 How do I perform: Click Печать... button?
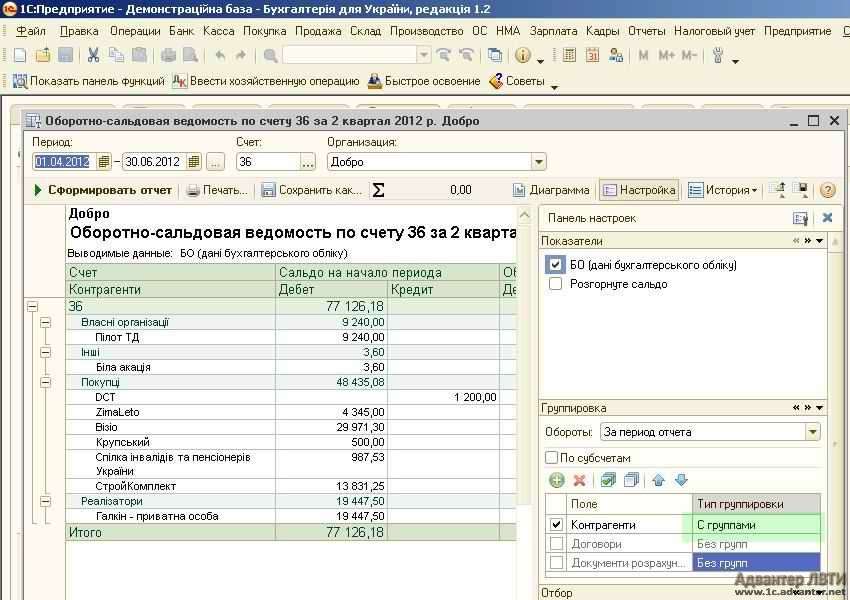216,190
